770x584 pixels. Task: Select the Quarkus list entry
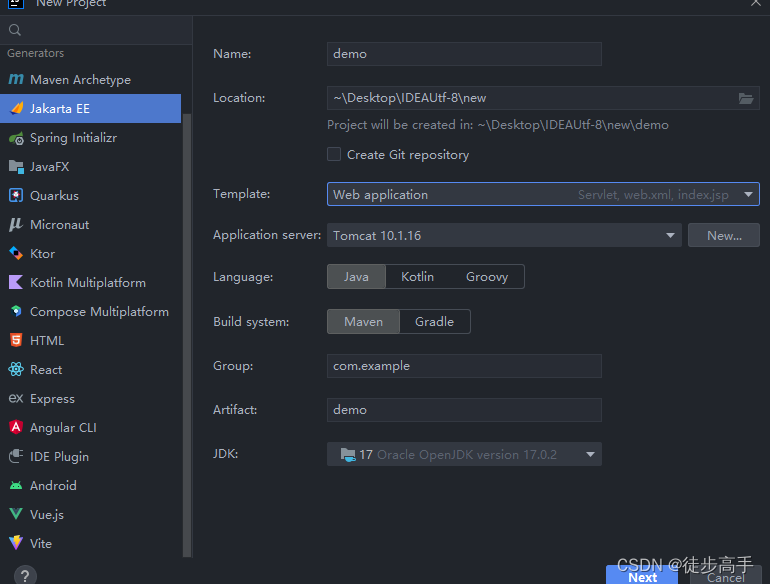(91, 195)
